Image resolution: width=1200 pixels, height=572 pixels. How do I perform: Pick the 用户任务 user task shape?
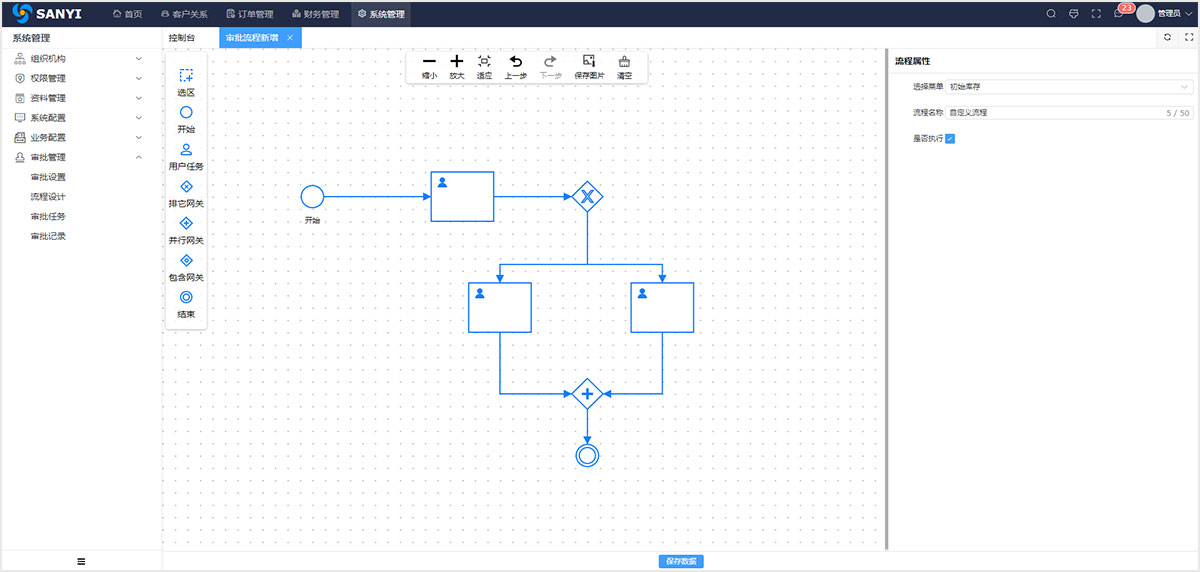(x=186, y=155)
